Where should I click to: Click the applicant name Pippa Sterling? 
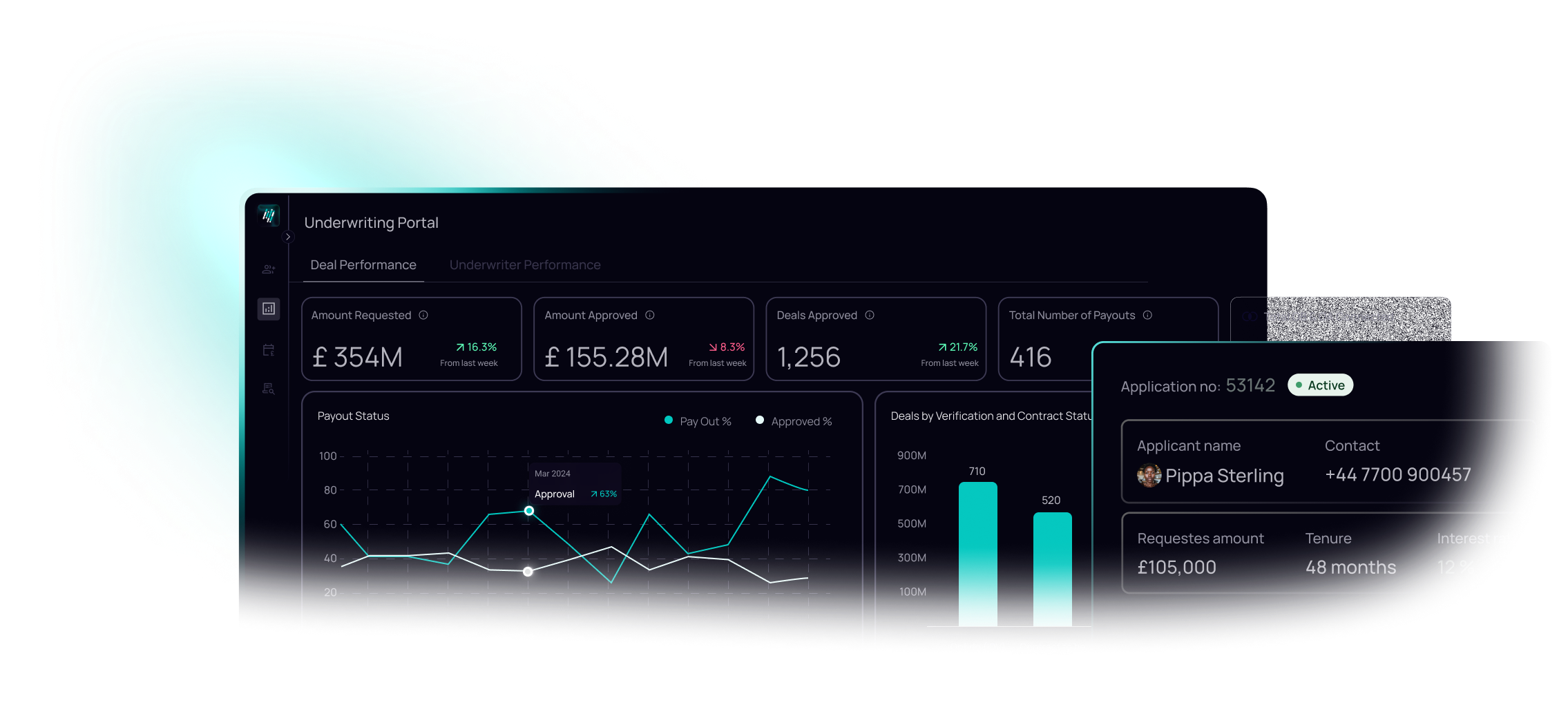click(x=1224, y=476)
